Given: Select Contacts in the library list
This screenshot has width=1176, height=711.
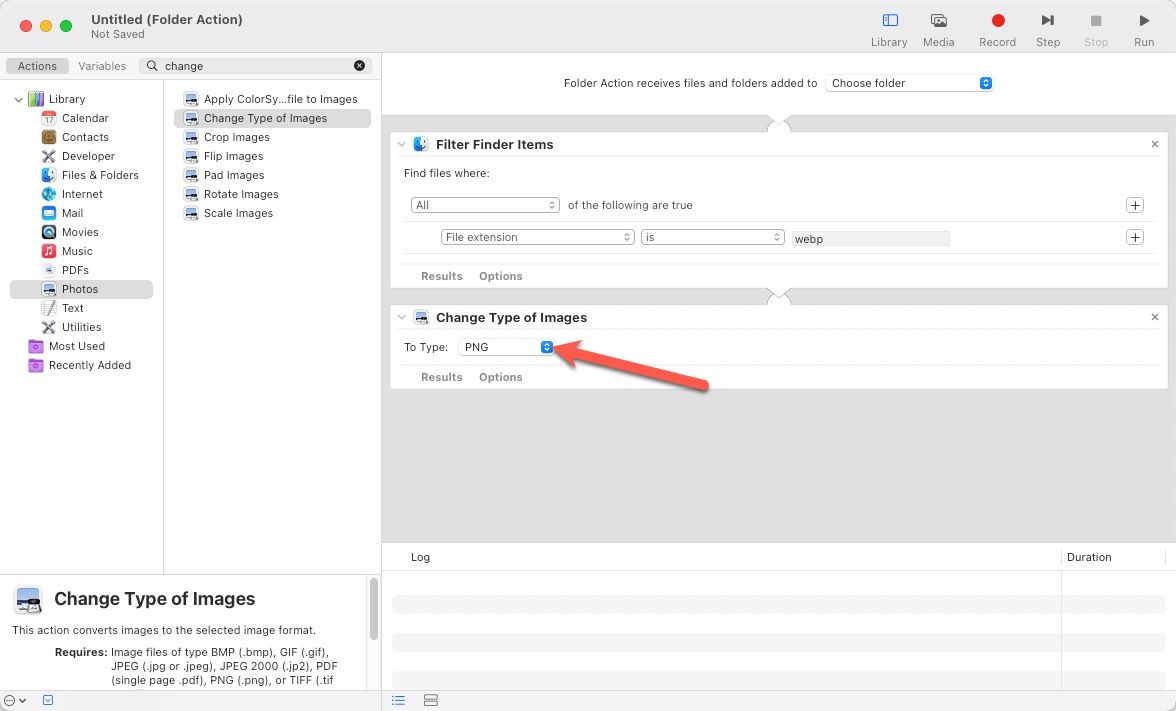Looking at the screenshot, I should click(85, 136).
